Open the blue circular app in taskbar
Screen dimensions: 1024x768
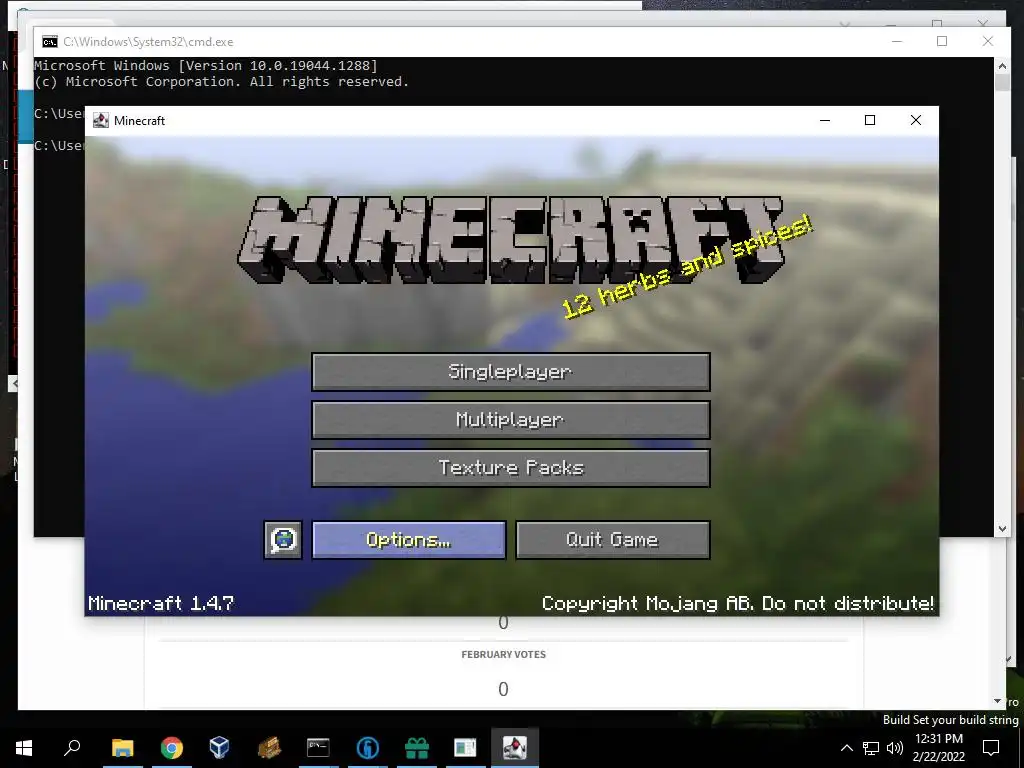368,747
